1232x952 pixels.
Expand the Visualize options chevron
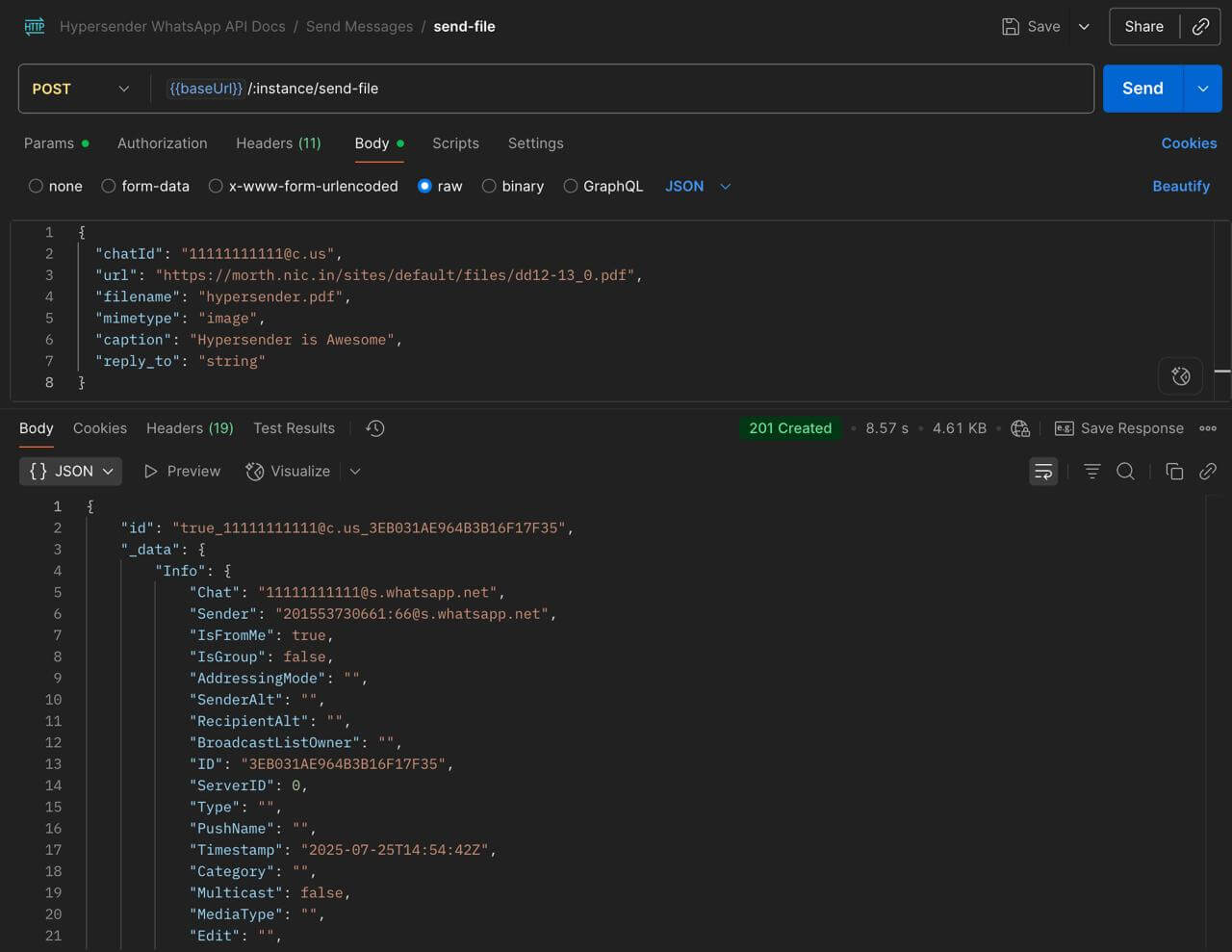click(x=355, y=472)
